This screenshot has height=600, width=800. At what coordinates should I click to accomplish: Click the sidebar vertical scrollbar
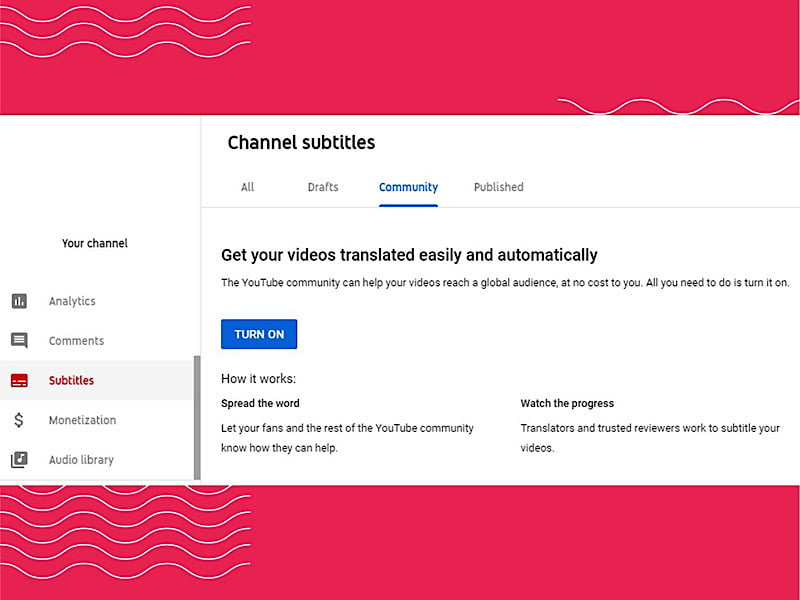pyautogui.click(x=197, y=418)
